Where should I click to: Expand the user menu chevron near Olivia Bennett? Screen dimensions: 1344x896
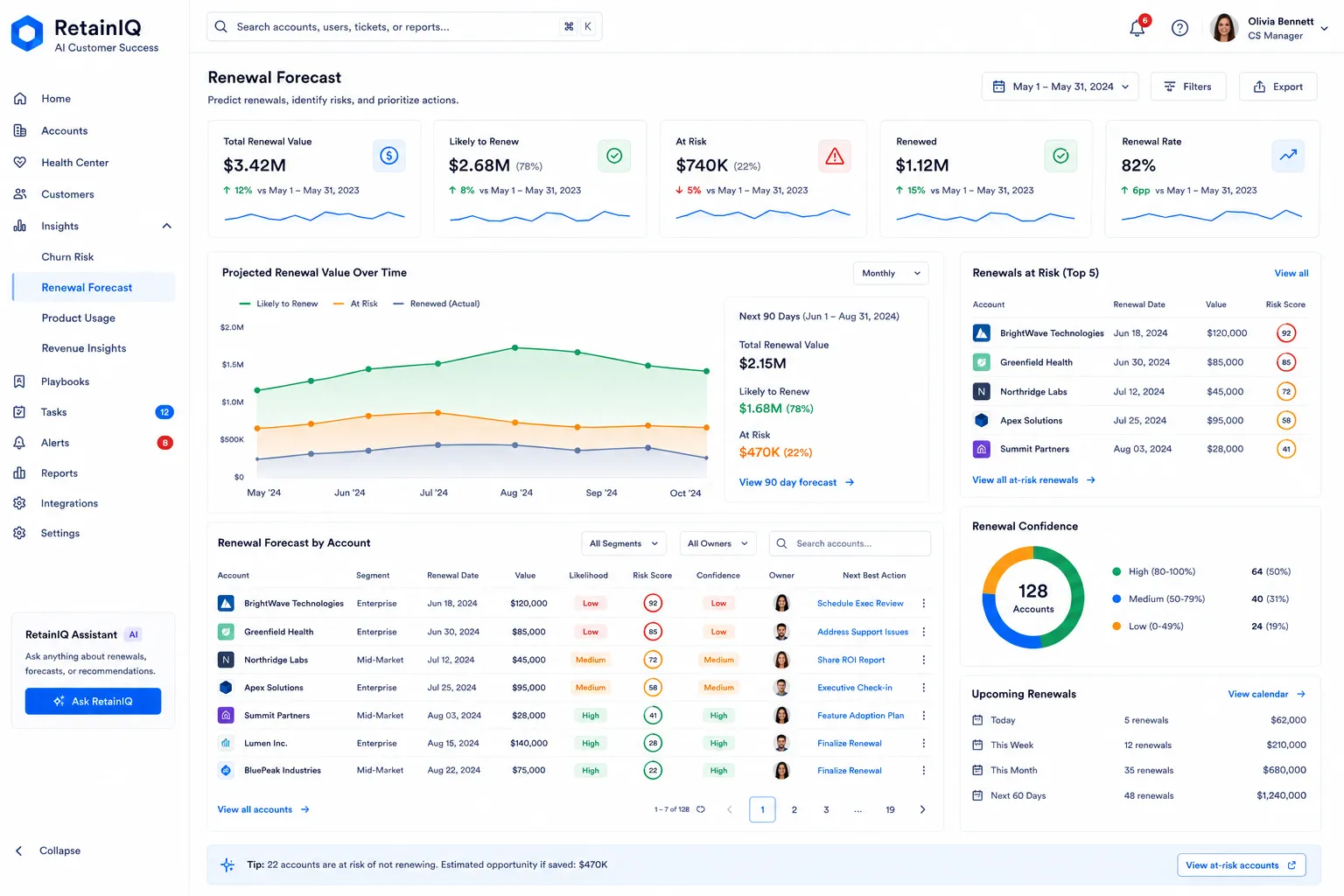coord(1325,29)
